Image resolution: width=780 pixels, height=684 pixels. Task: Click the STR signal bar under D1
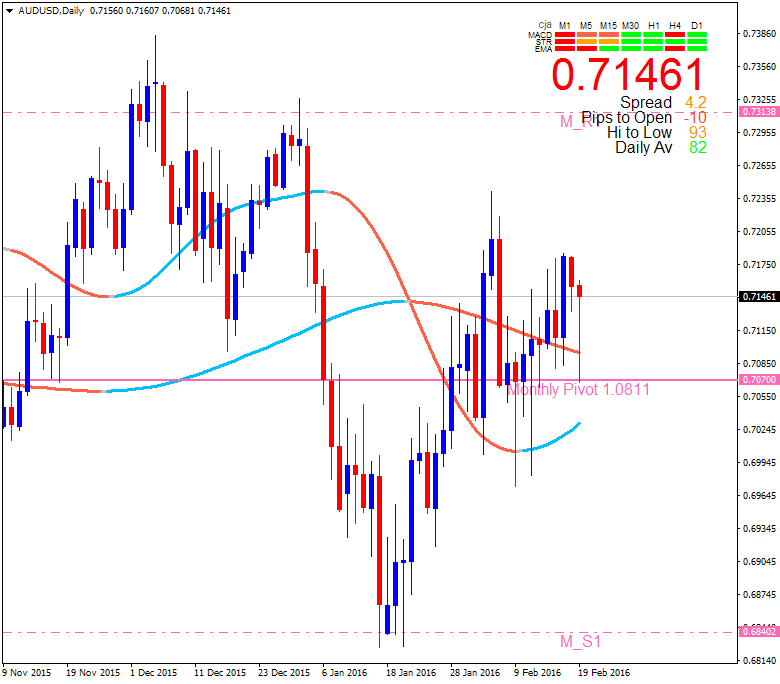click(x=697, y=42)
